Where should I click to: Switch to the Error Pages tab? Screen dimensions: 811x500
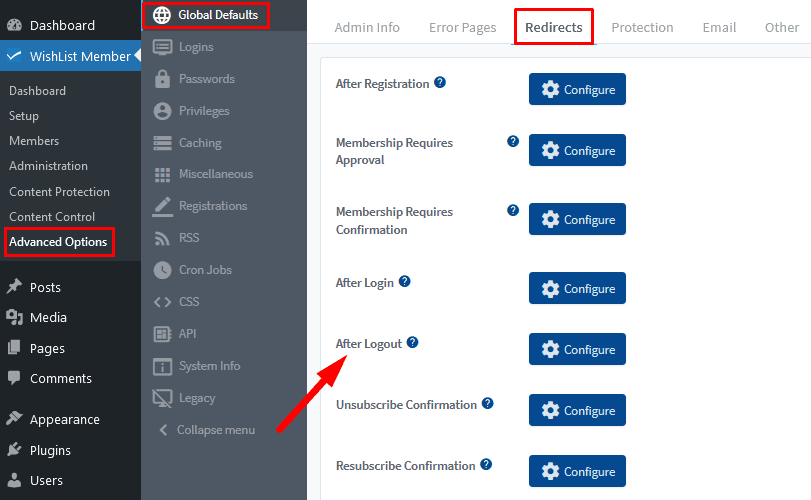pyautogui.click(x=462, y=27)
